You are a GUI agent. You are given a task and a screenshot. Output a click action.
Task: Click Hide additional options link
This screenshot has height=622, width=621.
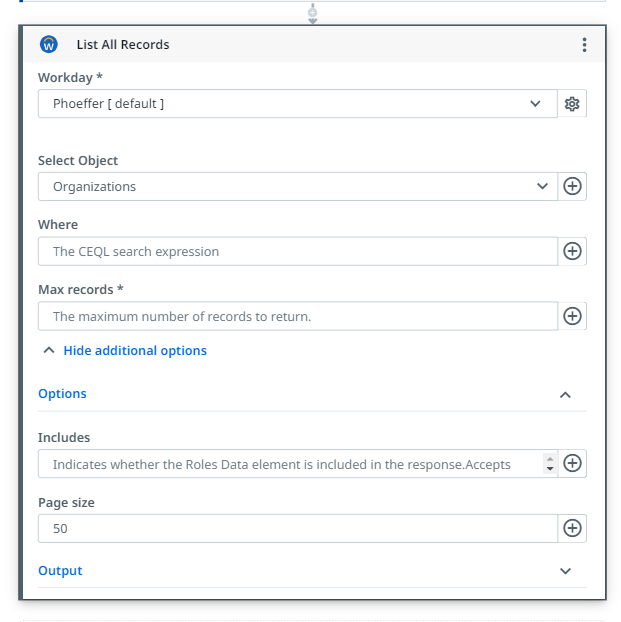[134, 351]
